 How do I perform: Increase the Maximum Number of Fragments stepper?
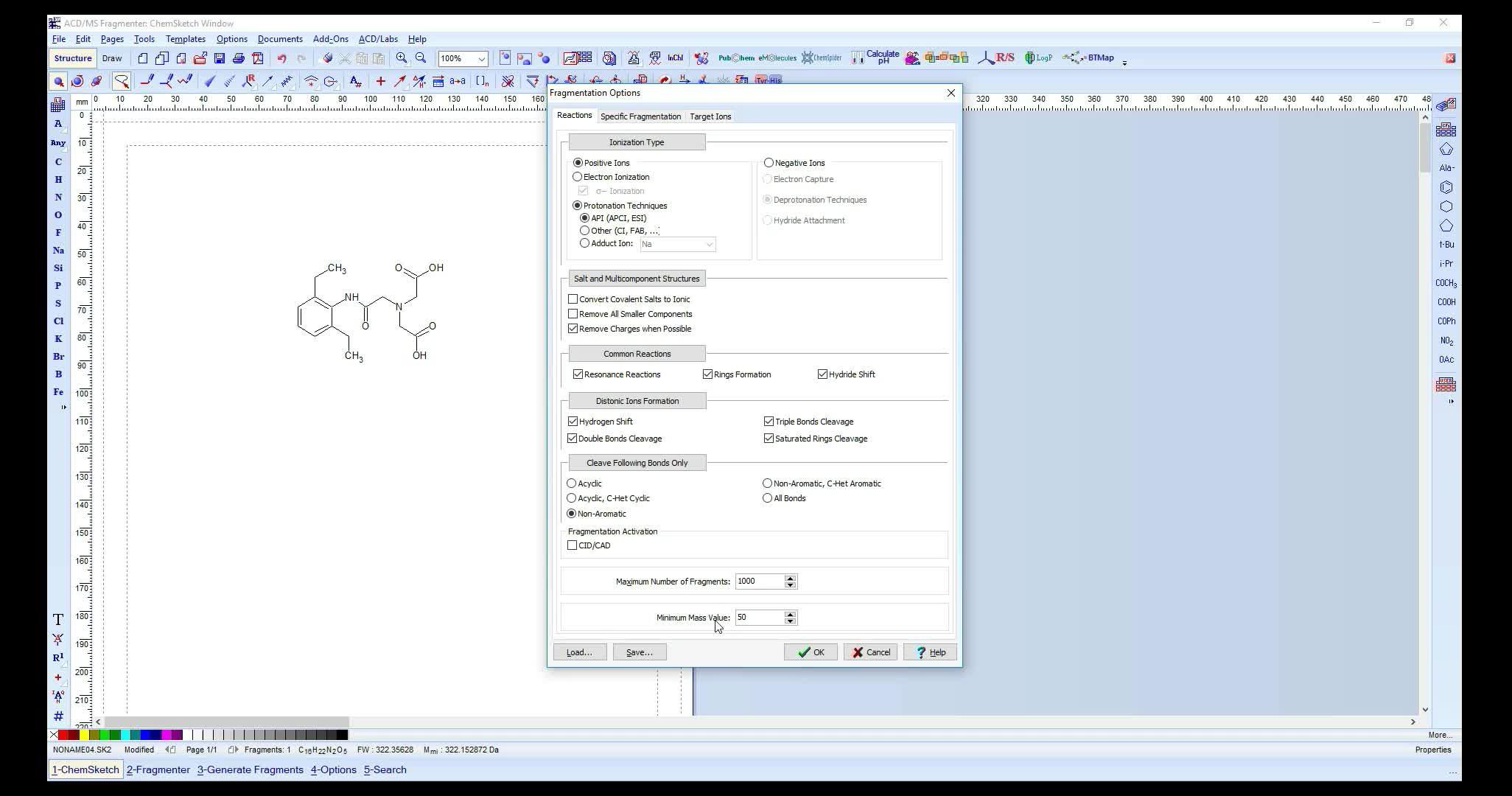790,578
